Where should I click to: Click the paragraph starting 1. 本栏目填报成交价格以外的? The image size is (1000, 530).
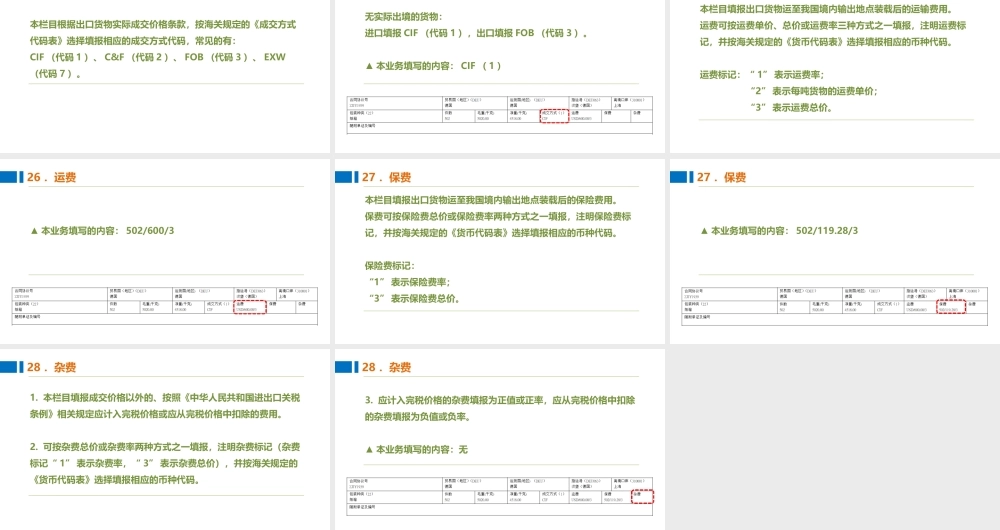tap(165, 406)
